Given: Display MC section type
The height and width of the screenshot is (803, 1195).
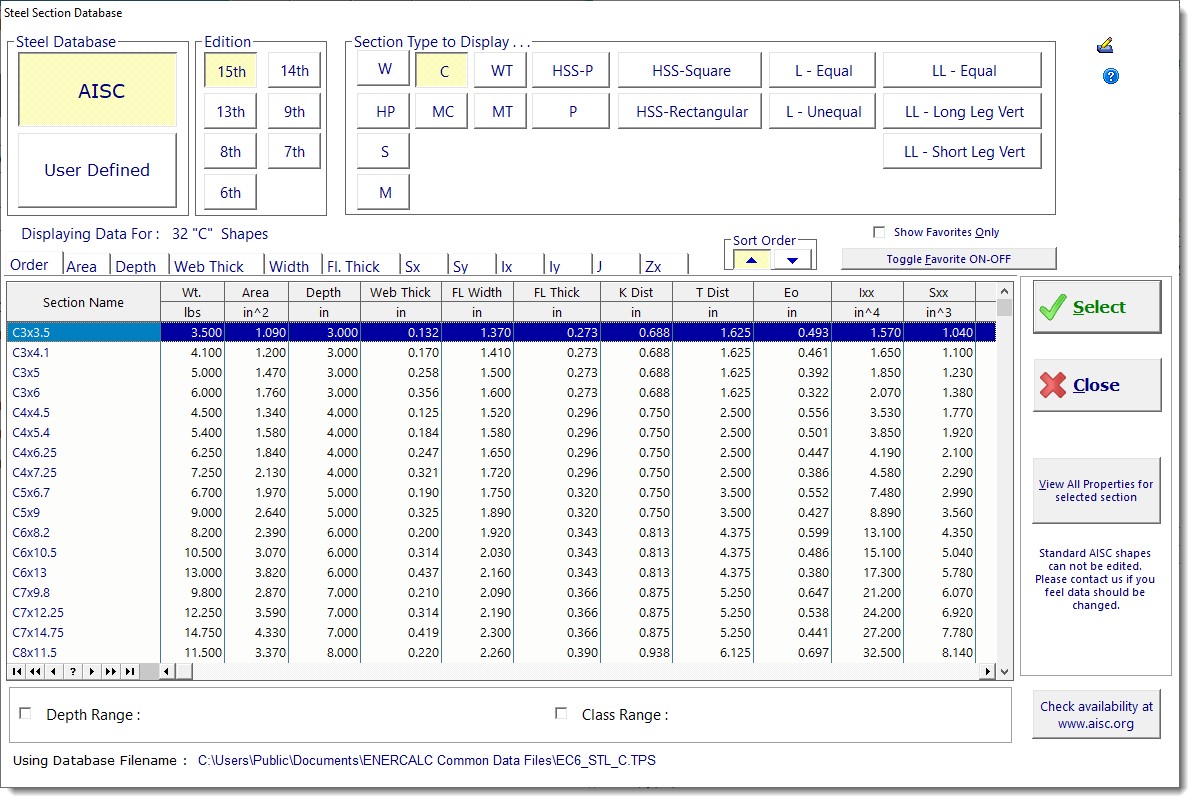Looking at the screenshot, I should tap(444, 111).
